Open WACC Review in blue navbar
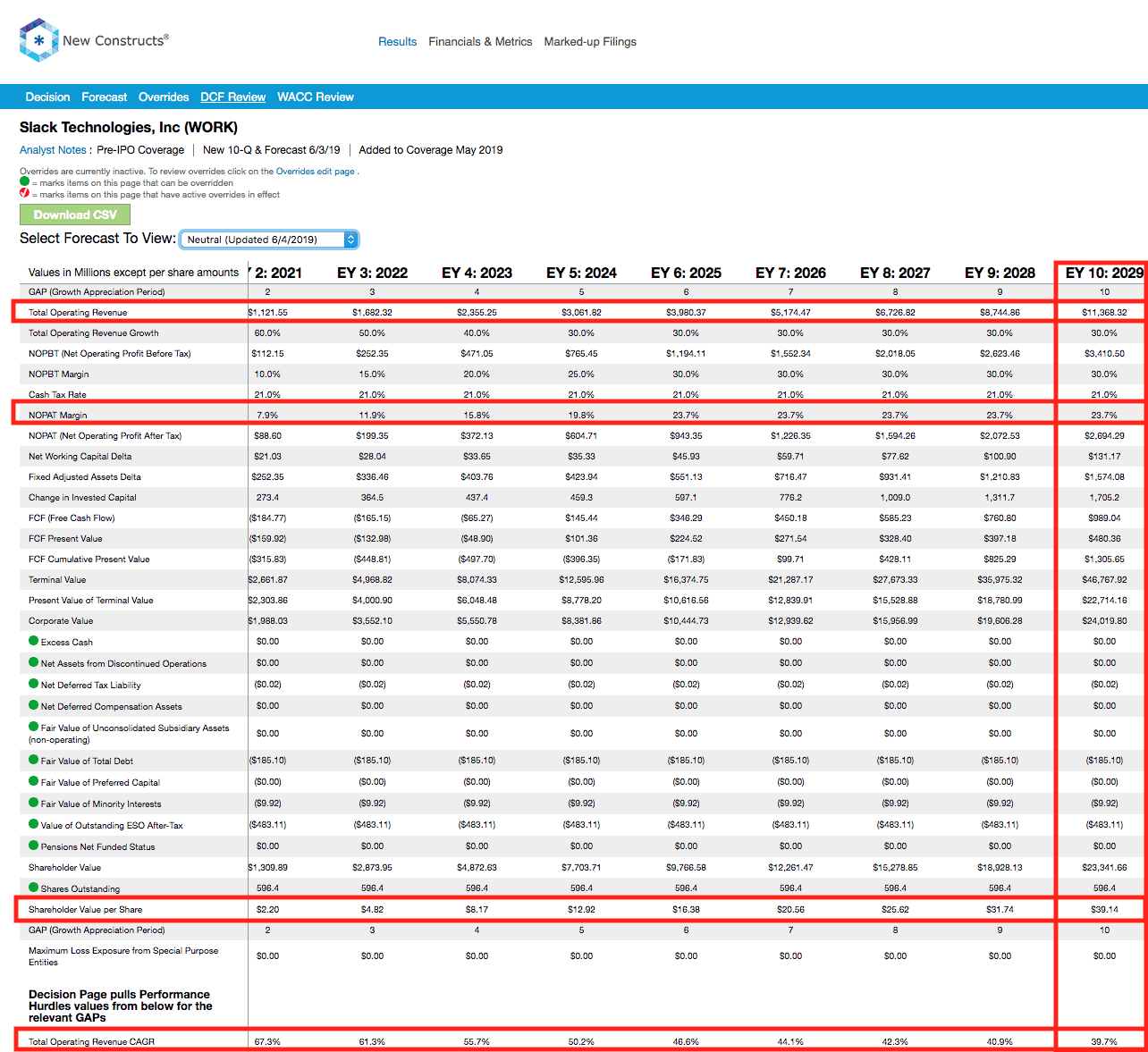The width and height of the screenshot is (1148, 1052). coord(316,97)
